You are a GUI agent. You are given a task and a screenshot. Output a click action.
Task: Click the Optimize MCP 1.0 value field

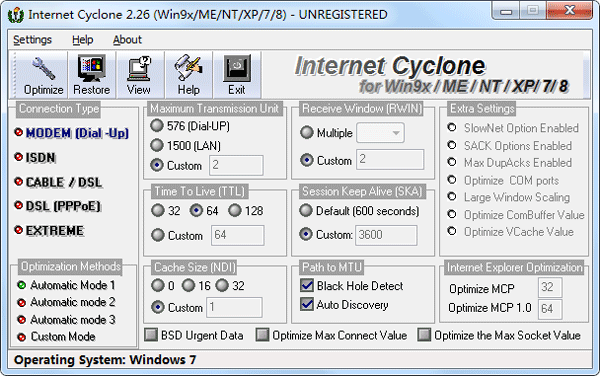550,309
